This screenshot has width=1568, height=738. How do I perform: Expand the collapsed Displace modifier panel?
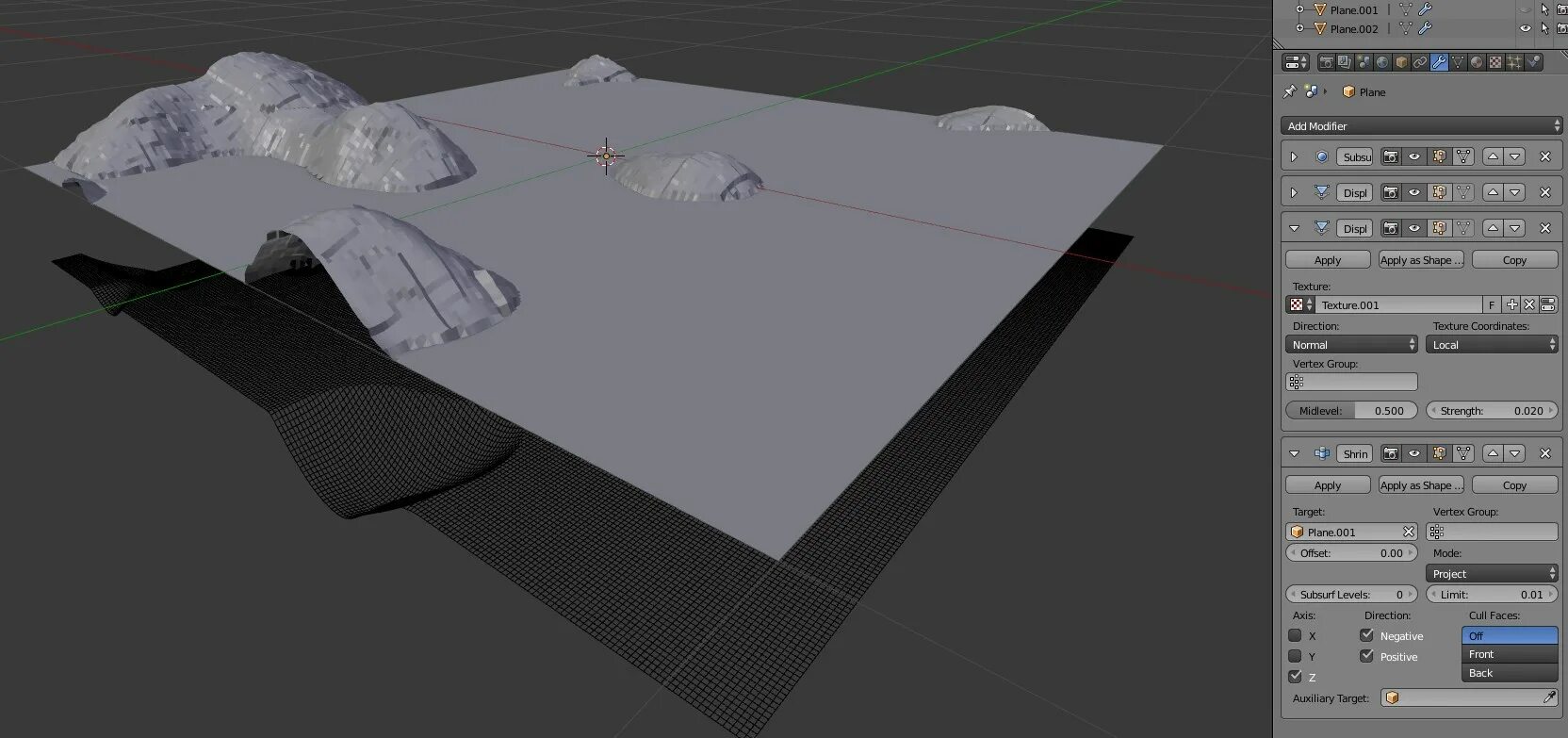tap(1295, 192)
